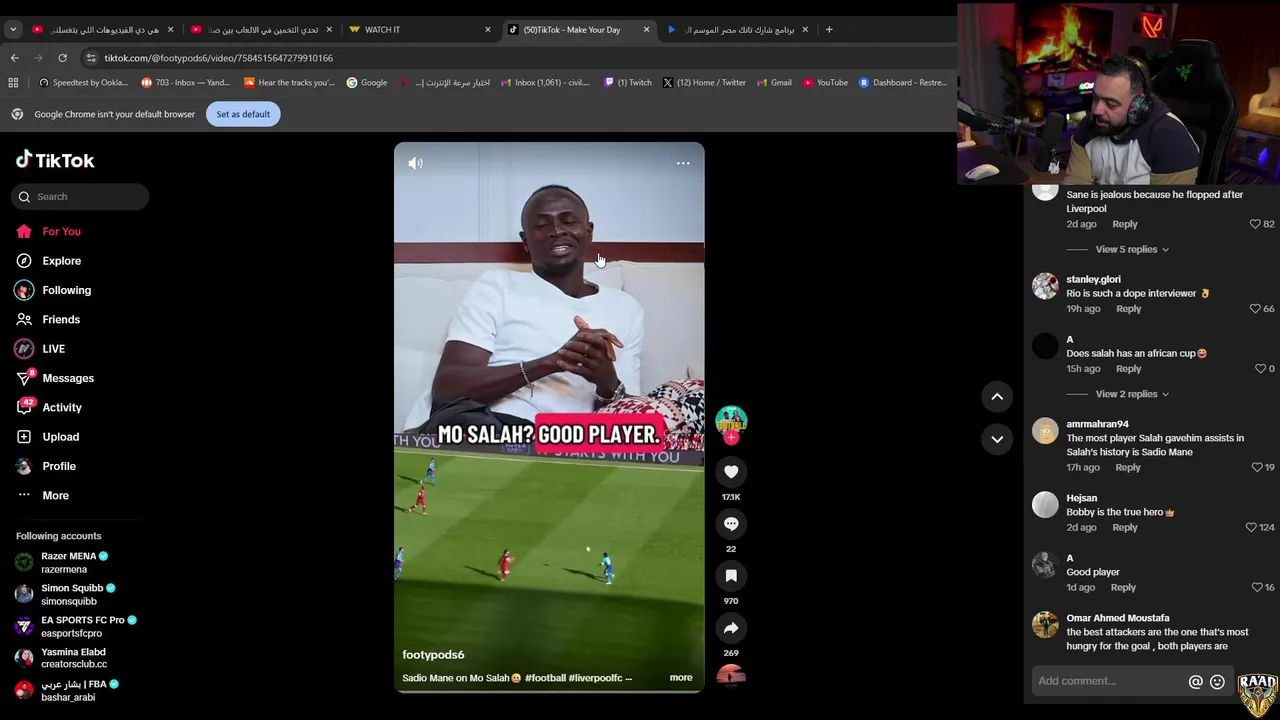Image resolution: width=1280 pixels, height=720 pixels.
Task: Open the Home / Twitter bookmark
Action: coord(704,83)
